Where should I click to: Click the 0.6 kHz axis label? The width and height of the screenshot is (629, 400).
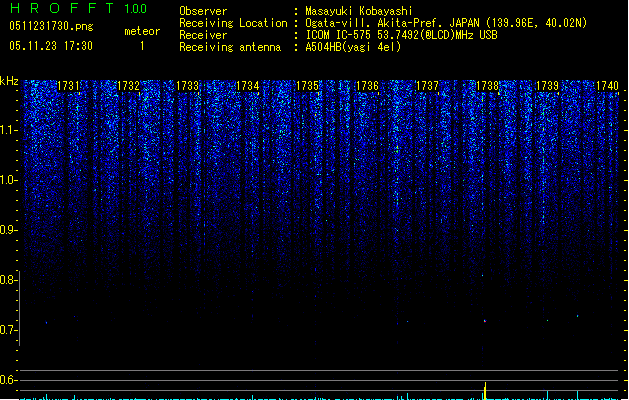pos(8,380)
